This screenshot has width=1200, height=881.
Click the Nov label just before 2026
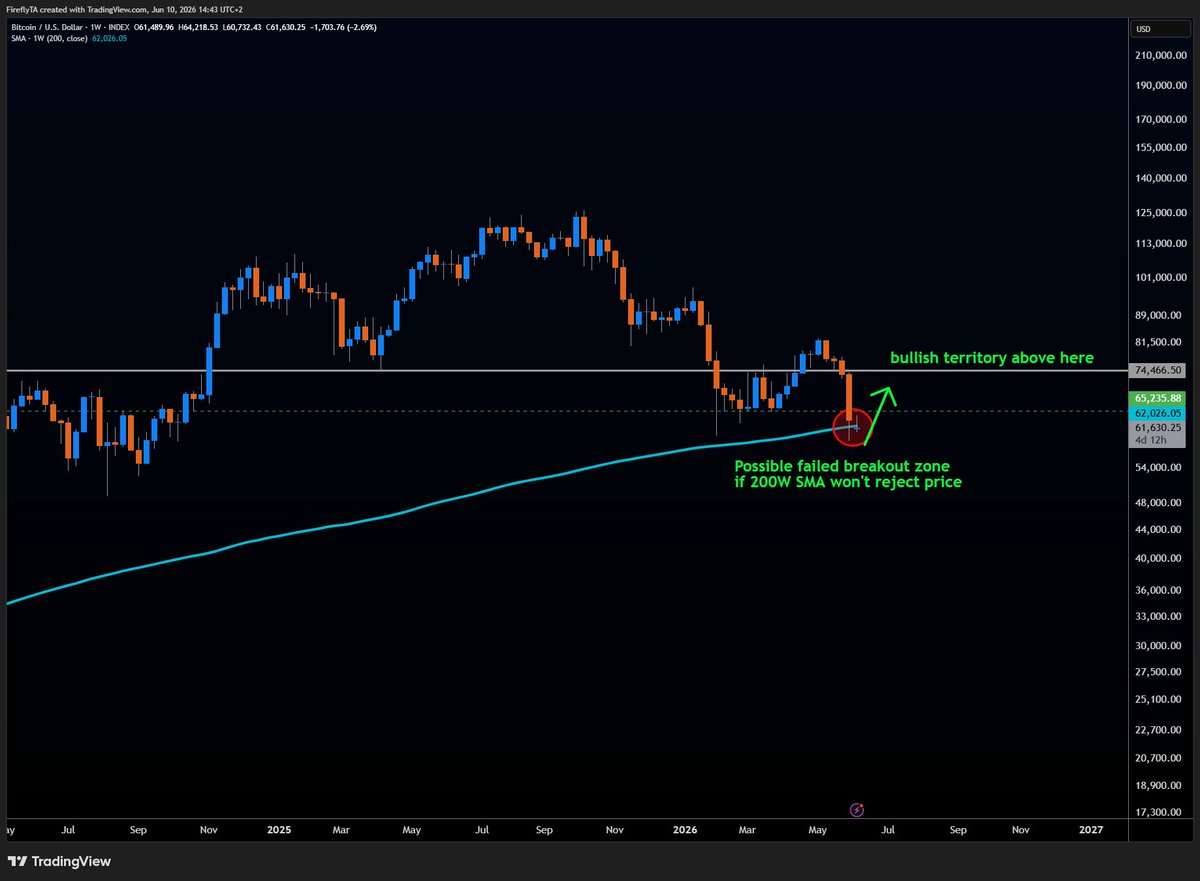[615, 830]
